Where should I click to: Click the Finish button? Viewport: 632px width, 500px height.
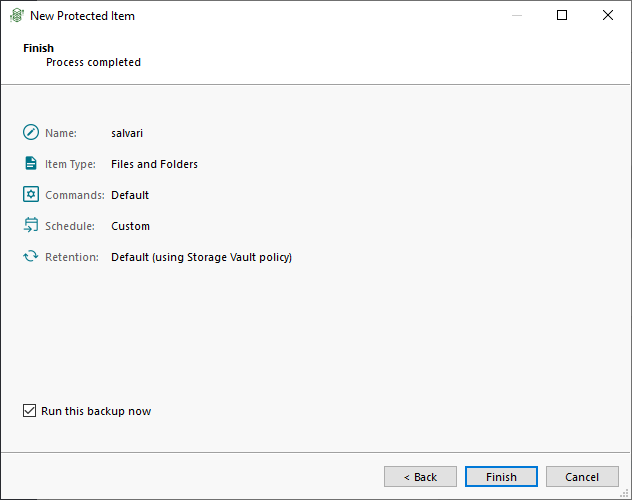(501, 477)
